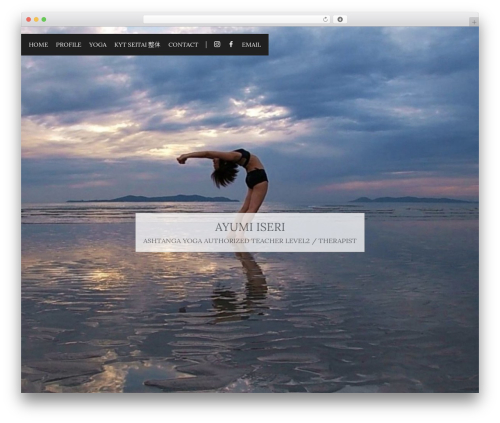The height and width of the screenshot is (423, 500).
Task: Close the window with the red button
Action: click(x=29, y=20)
